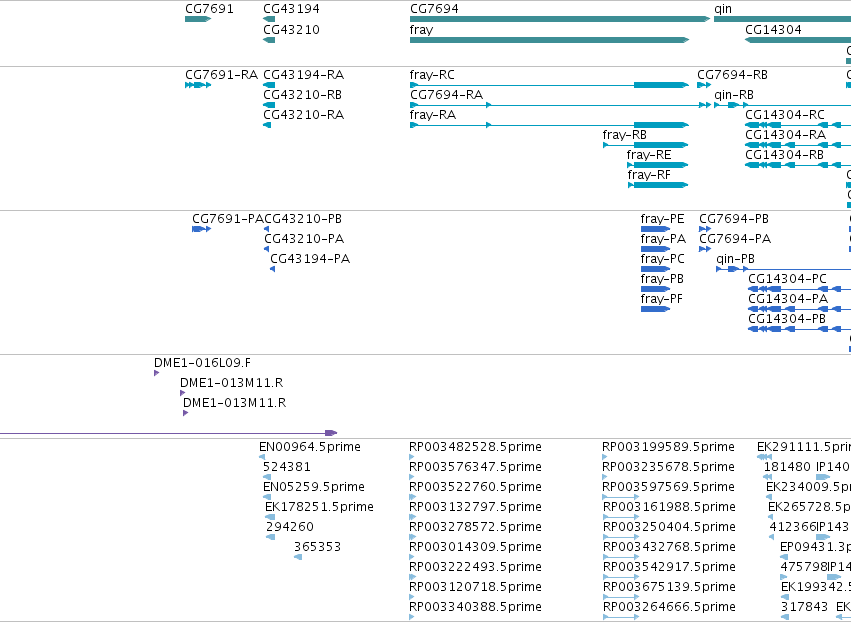The image size is (851, 622).
Task: Select protein CG14304-PC
Action: 788,280
